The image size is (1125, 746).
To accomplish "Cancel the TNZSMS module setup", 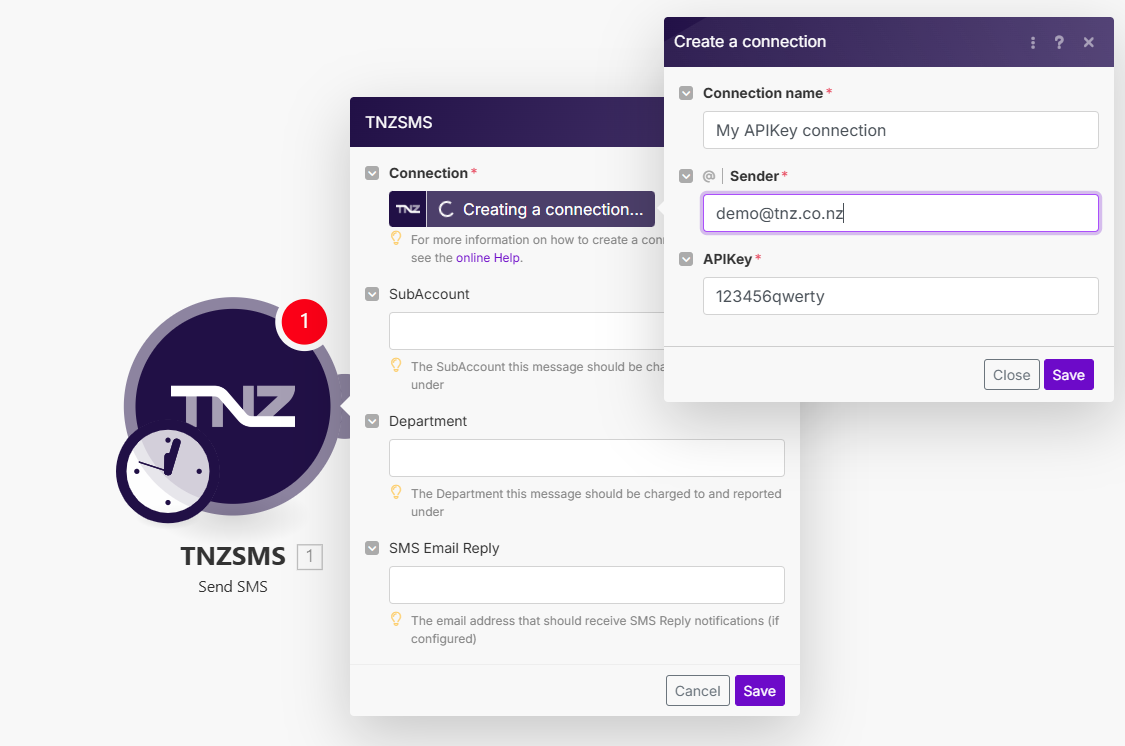I will [697, 690].
